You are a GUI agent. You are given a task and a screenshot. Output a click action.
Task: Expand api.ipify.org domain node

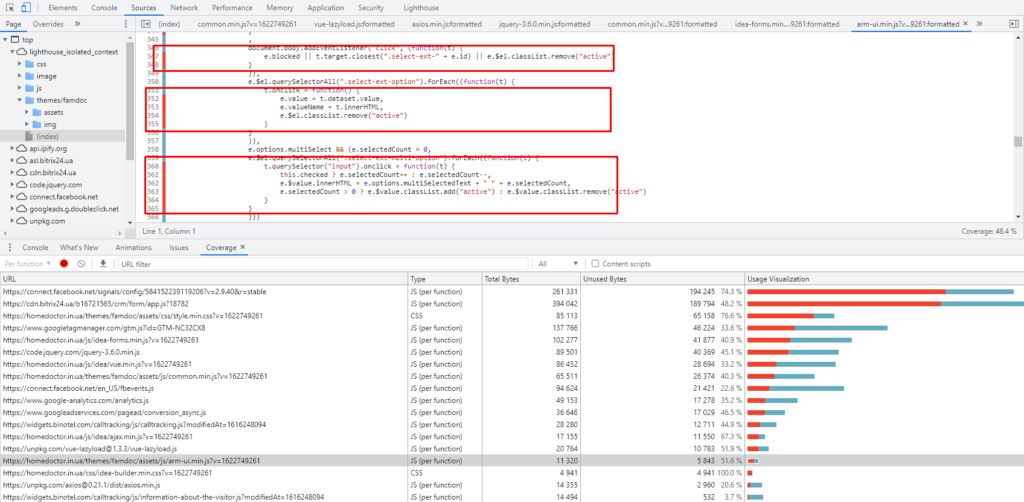pyautogui.click(x=13, y=149)
